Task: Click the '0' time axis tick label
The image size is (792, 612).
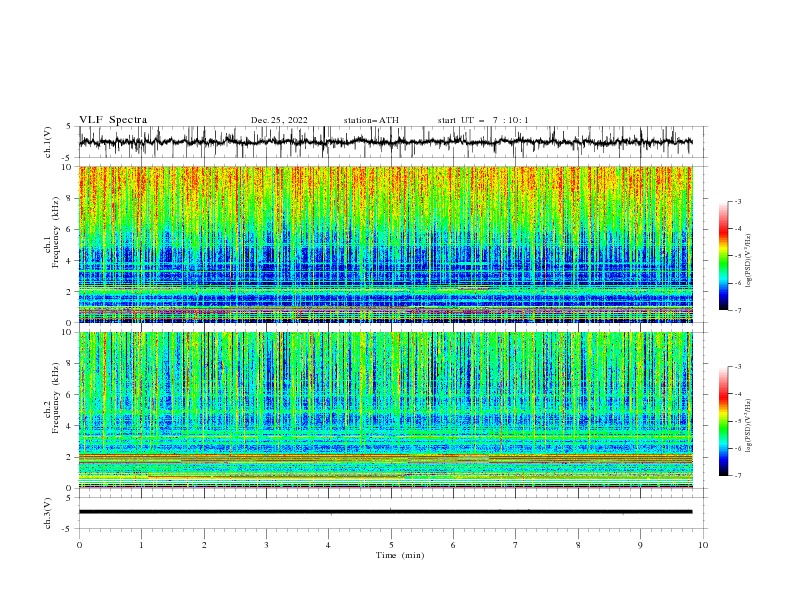Action: tap(79, 545)
